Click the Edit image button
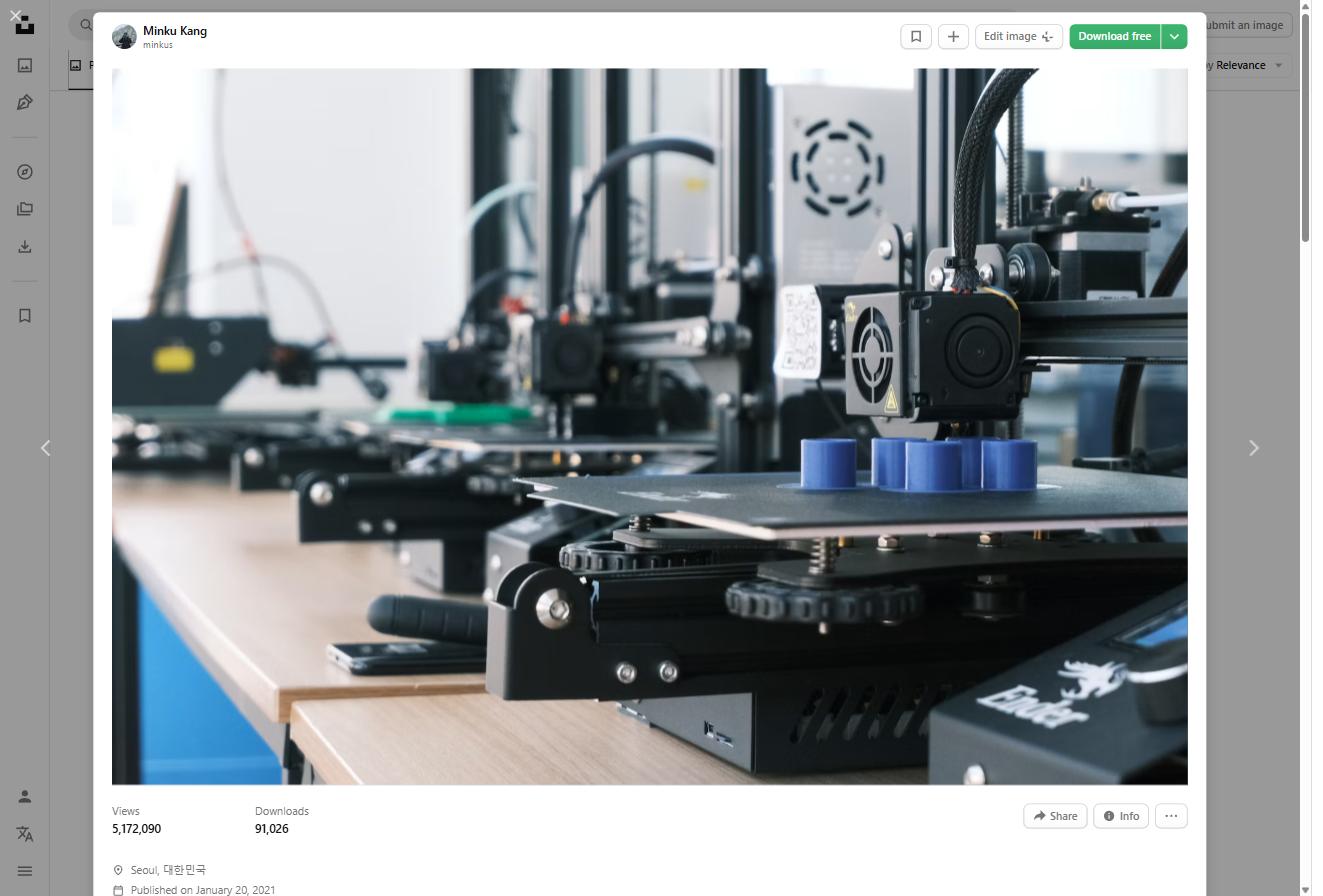 pos(1019,36)
